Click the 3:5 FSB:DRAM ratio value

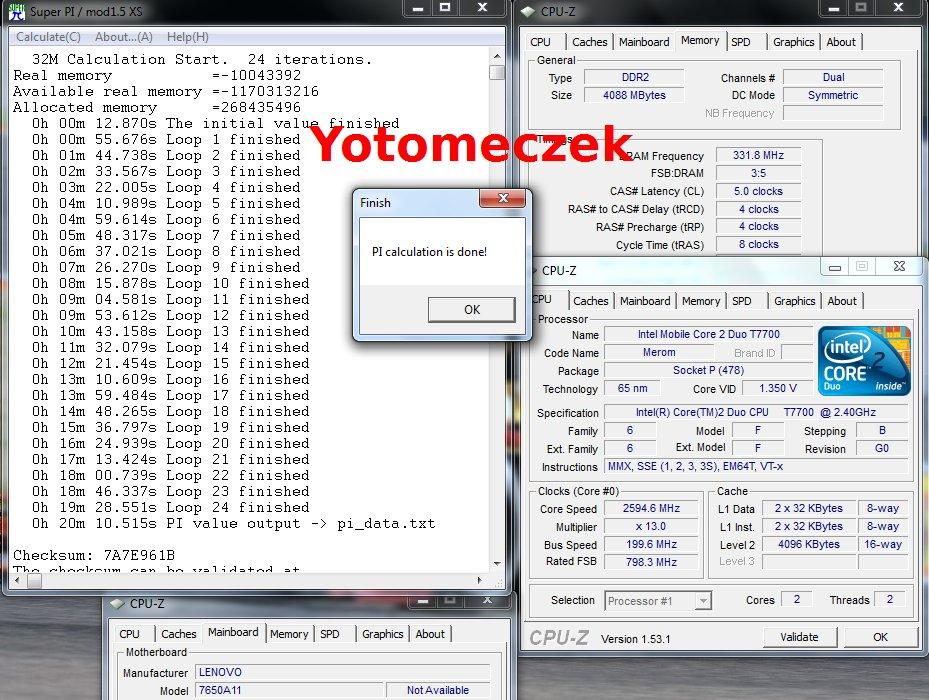point(758,173)
